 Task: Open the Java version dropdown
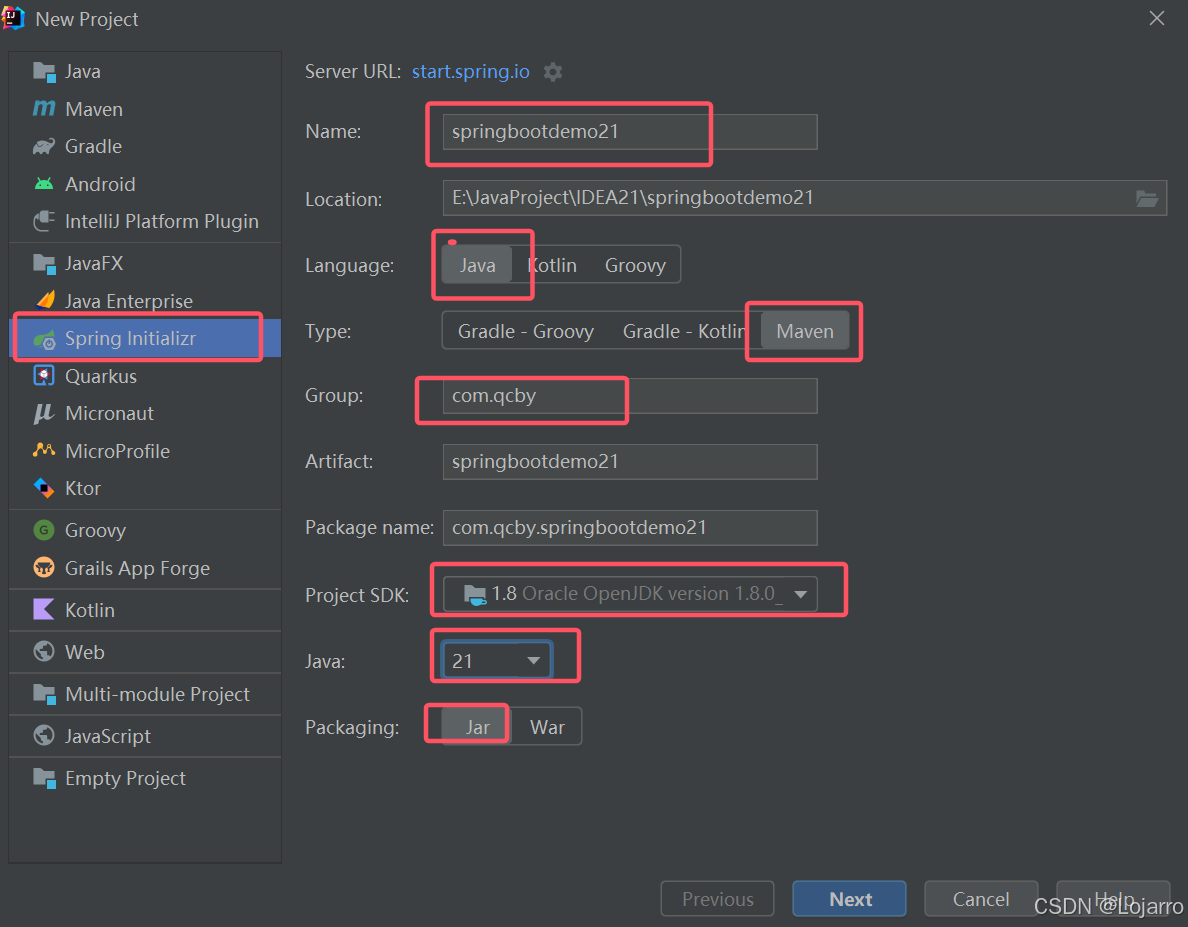497,661
